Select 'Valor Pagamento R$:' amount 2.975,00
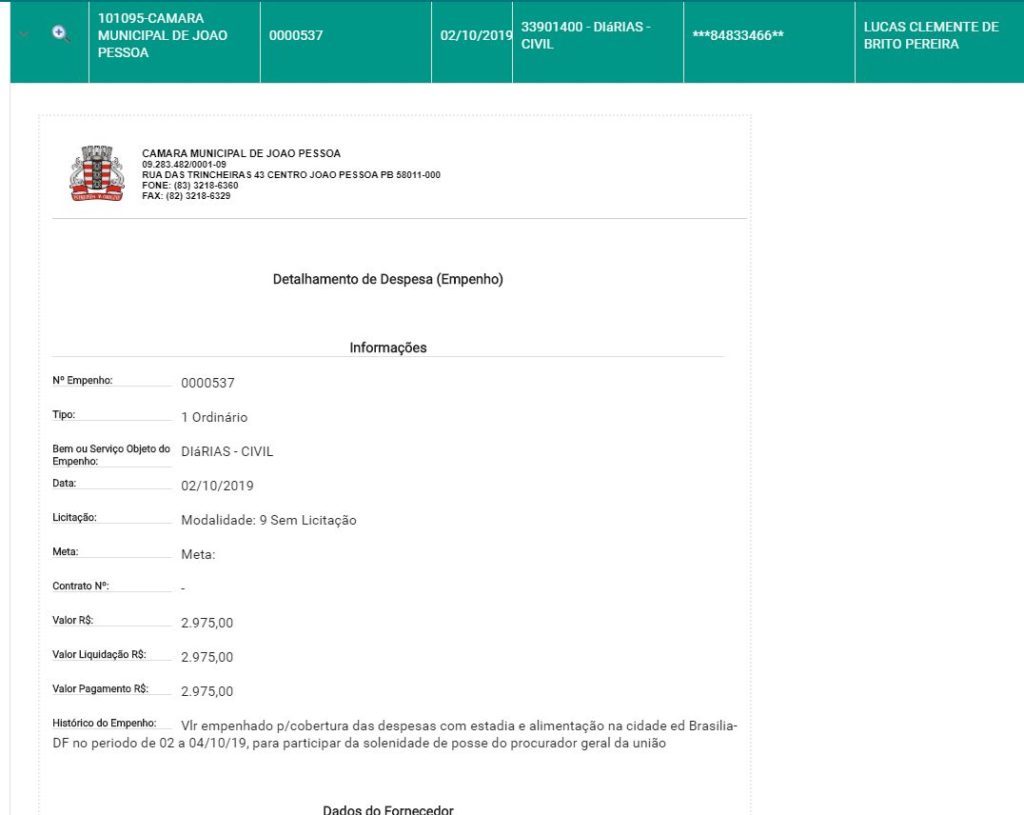Image resolution: width=1024 pixels, height=815 pixels. point(207,692)
